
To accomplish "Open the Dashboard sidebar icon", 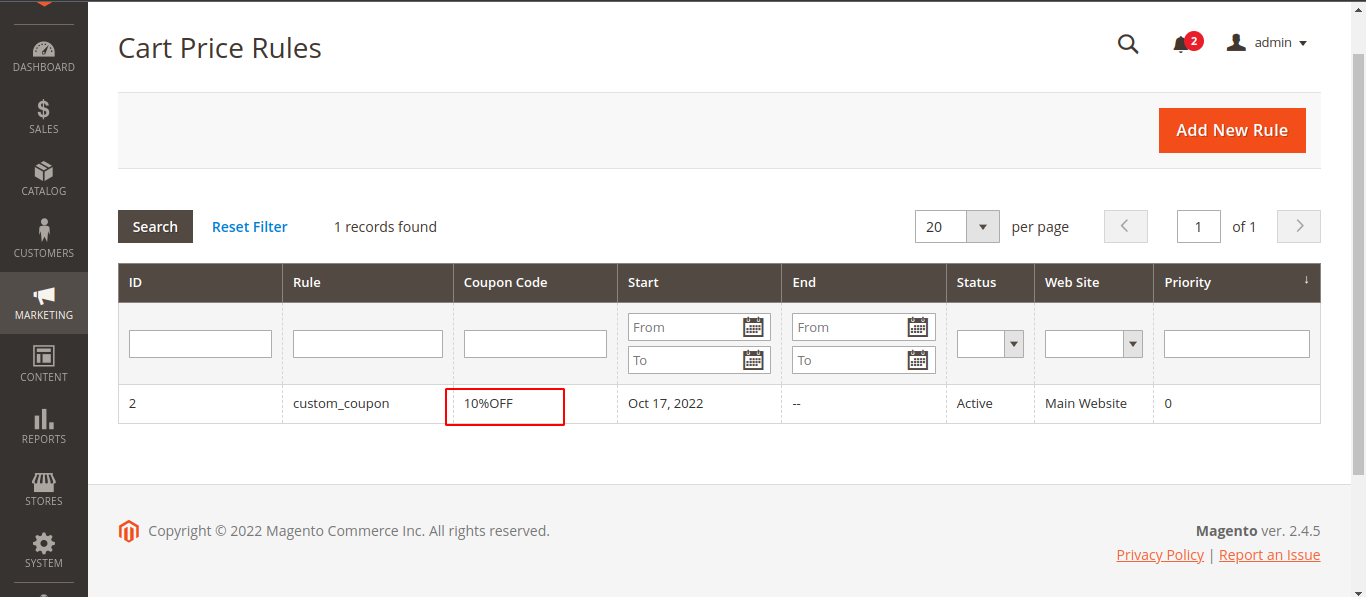I will [43, 56].
